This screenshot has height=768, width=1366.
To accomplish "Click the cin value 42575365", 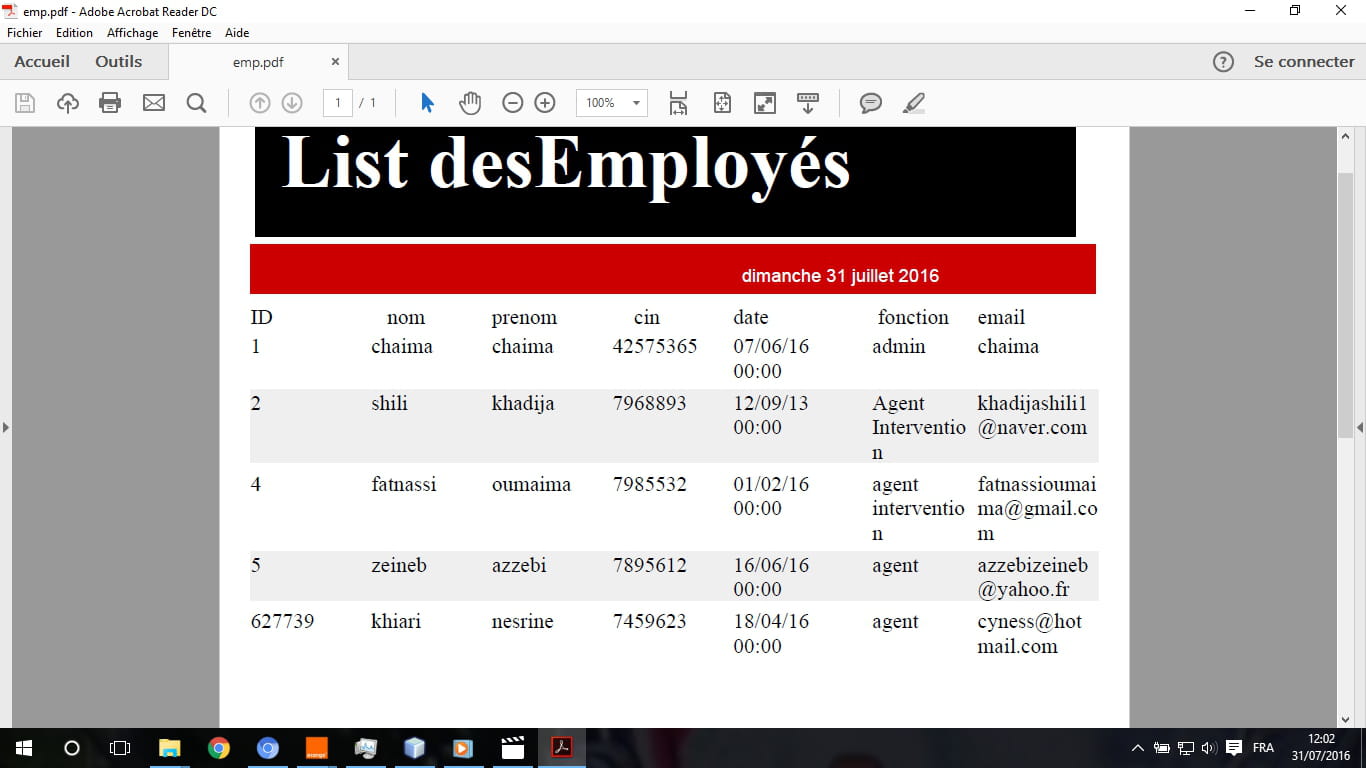I will coord(655,347).
